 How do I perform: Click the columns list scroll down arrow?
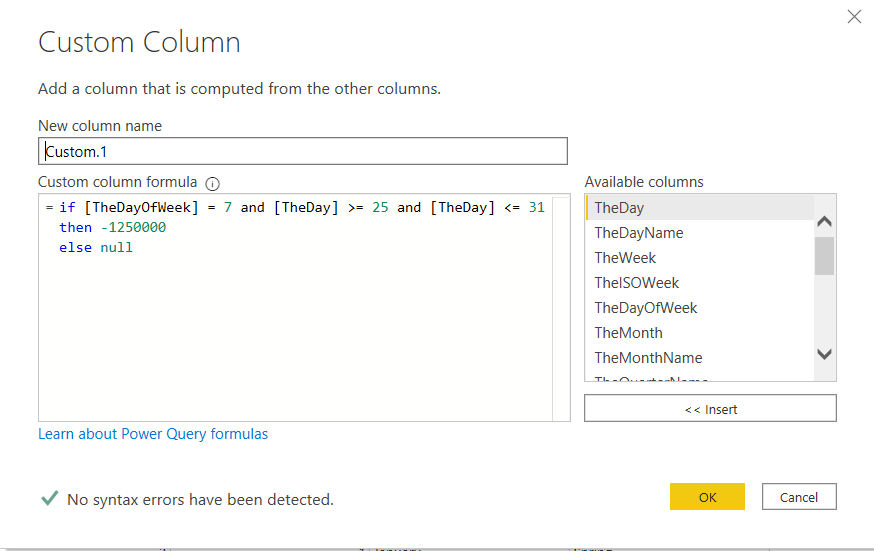coord(824,354)
